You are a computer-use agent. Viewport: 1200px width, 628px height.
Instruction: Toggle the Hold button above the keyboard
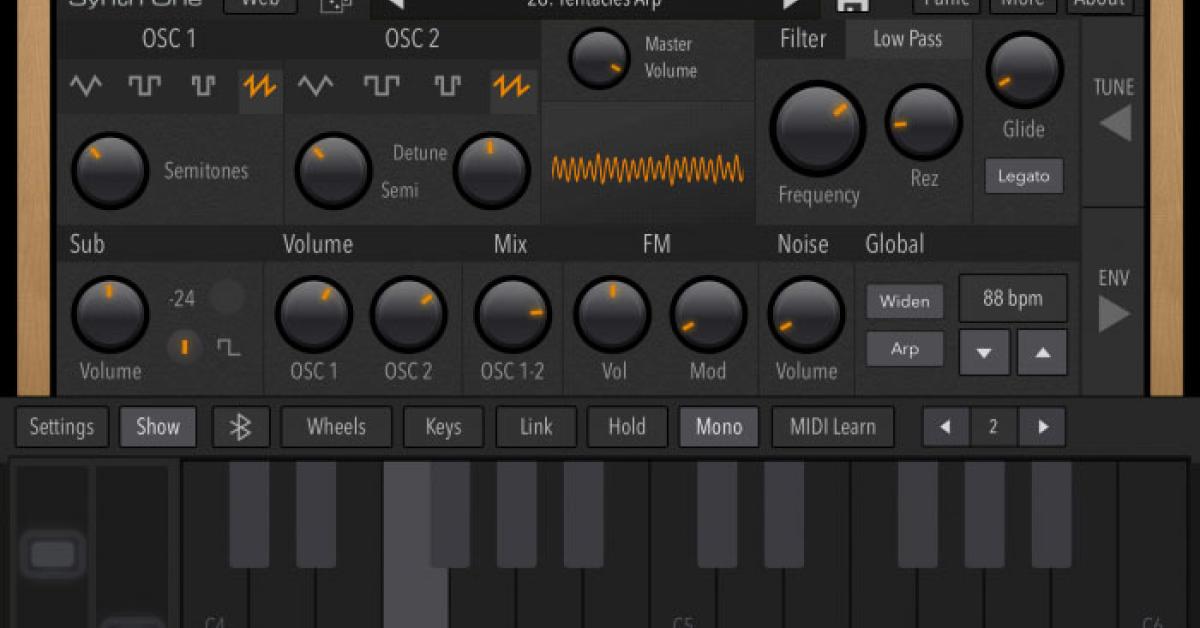[x=627, y=426]
